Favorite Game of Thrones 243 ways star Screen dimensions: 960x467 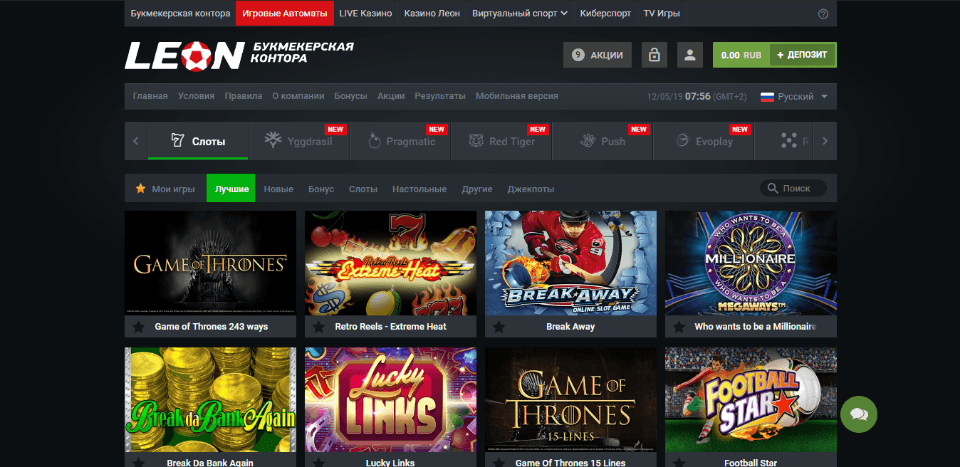coord(138,327)
